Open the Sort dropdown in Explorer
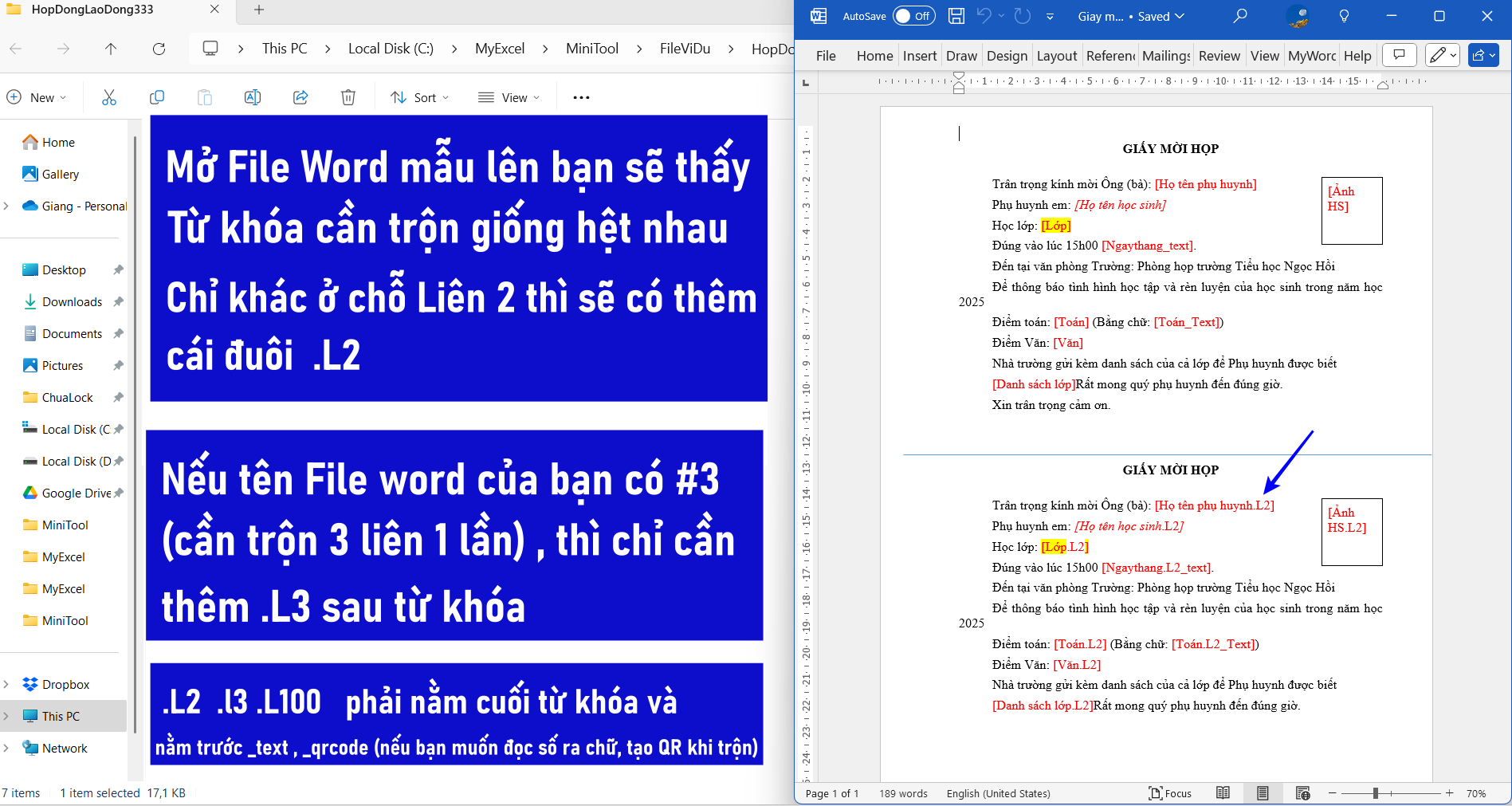The height and width of the screenshot is (806, 1512). coord(420,97)
